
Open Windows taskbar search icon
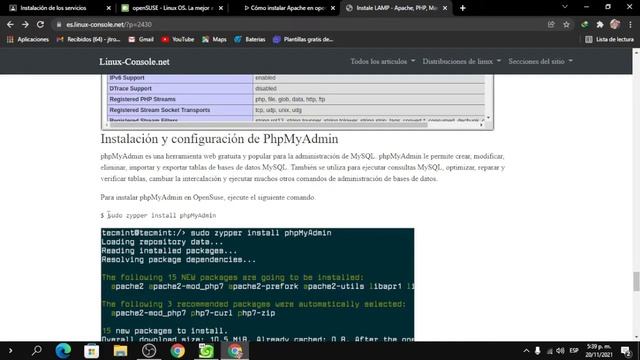point(37,351)
